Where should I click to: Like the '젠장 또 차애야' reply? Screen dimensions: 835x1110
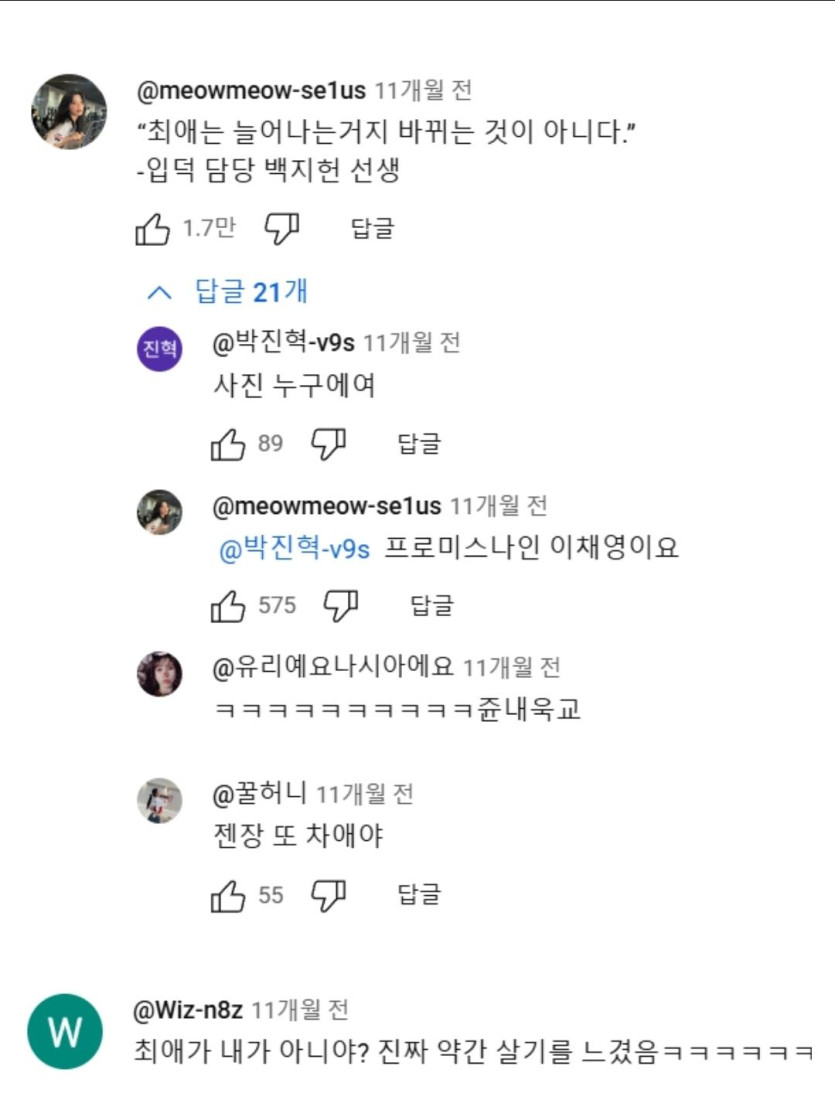(x=229, y=895)
